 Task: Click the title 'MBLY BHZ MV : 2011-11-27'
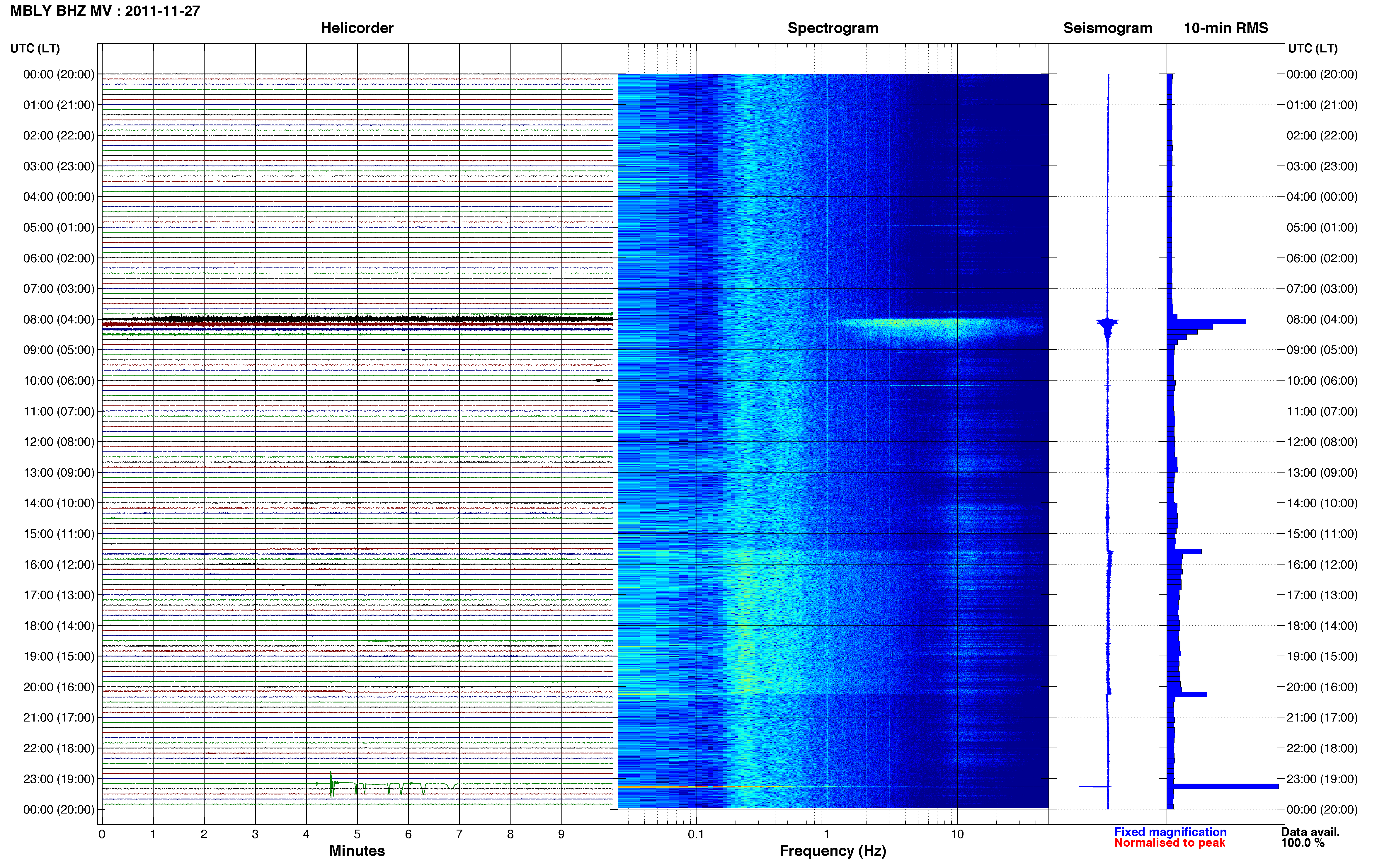coord(105,11)
